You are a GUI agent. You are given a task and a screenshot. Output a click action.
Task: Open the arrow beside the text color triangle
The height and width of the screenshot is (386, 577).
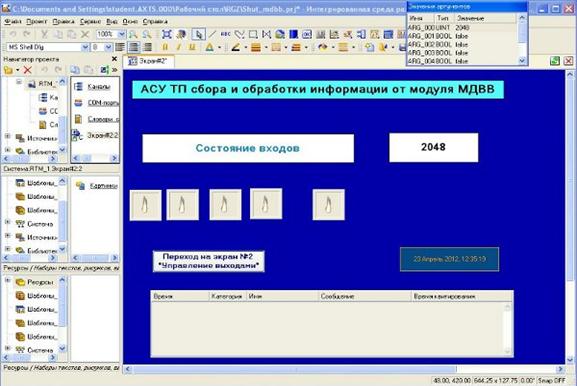tap(220, 47)
